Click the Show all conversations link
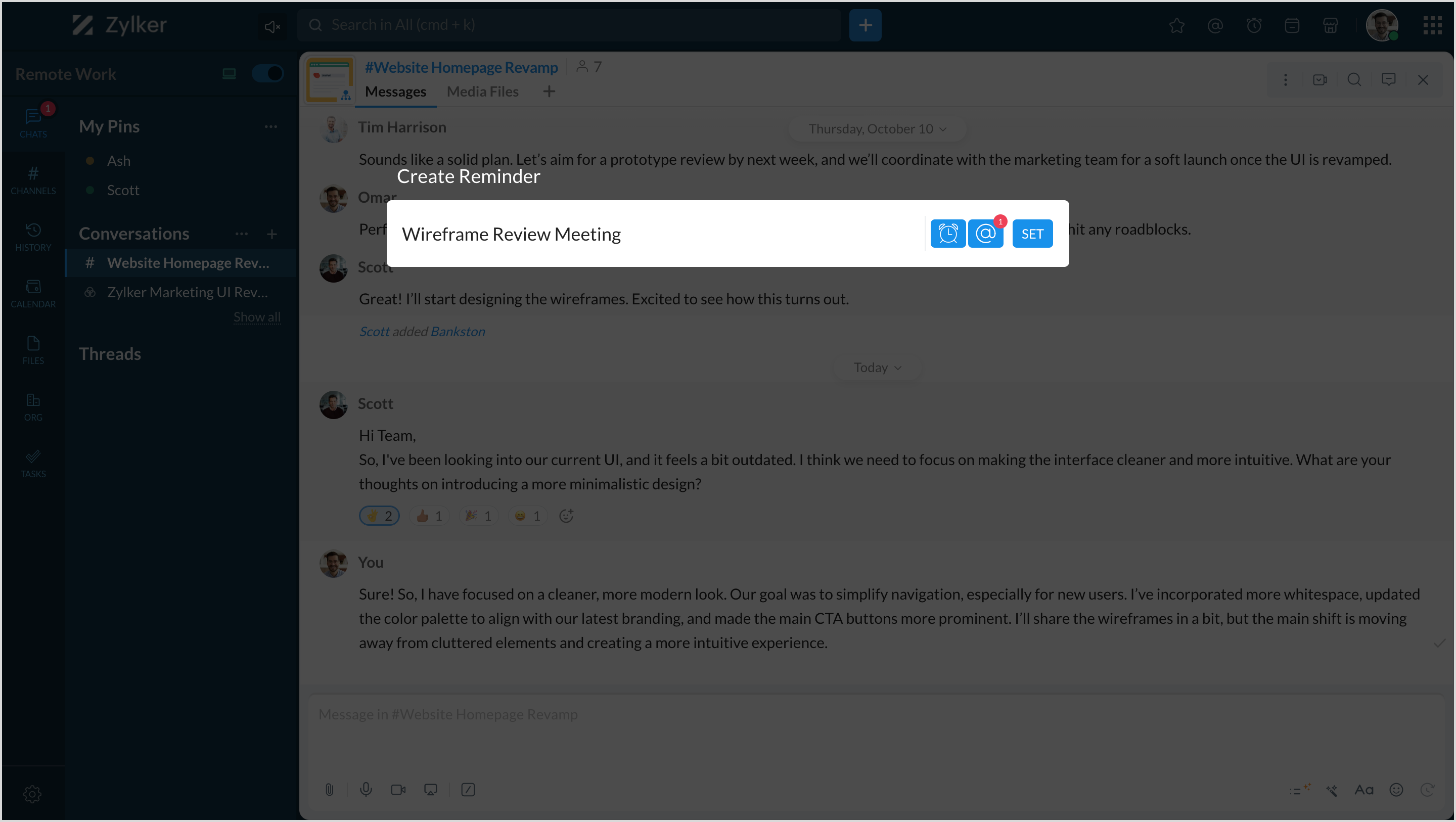Screen dimensions: 1456x822 tap(257, 317)
